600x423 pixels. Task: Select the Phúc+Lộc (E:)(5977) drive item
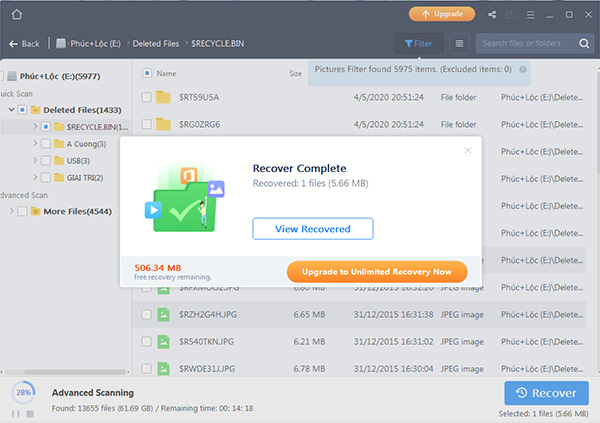[60, 76]
